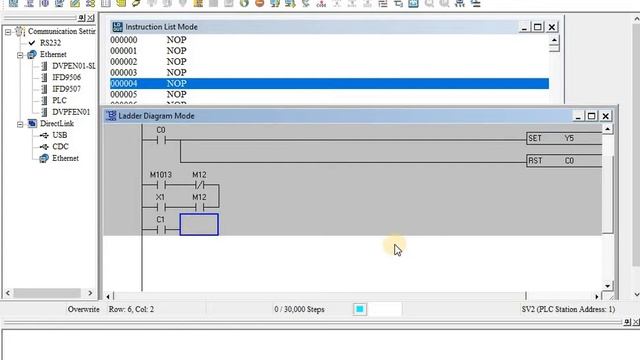Viewport: 640px width, 360px height.
Task: Select the DirectLink item
Action: (x=57, y=123)
